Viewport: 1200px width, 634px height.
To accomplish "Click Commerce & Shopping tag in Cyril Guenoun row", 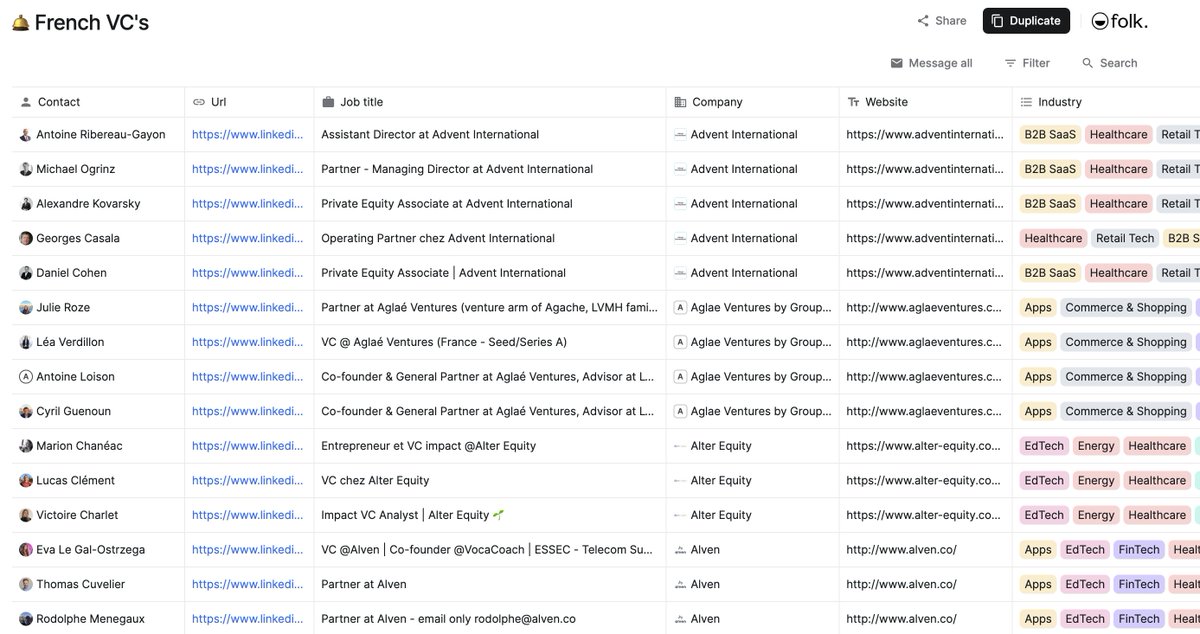I will [x=1126, y=411].
